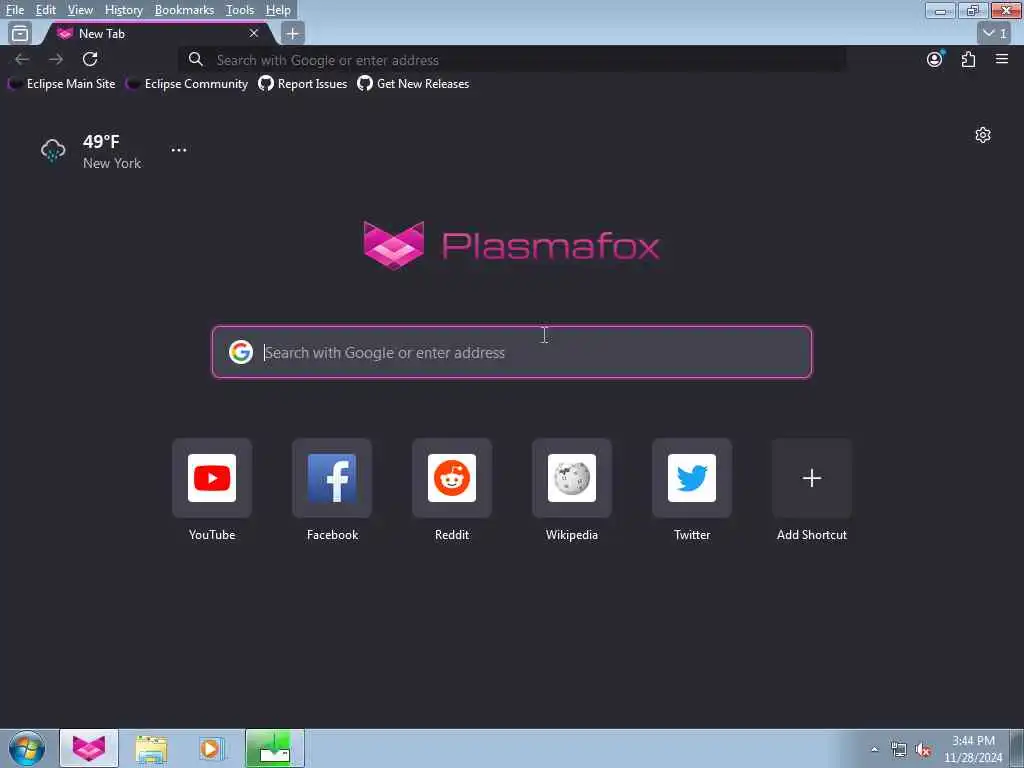Click the Google logo in search box
The height and width of the screenshot is (768, 1024).
pyautogui.click(x=241, y=352)
